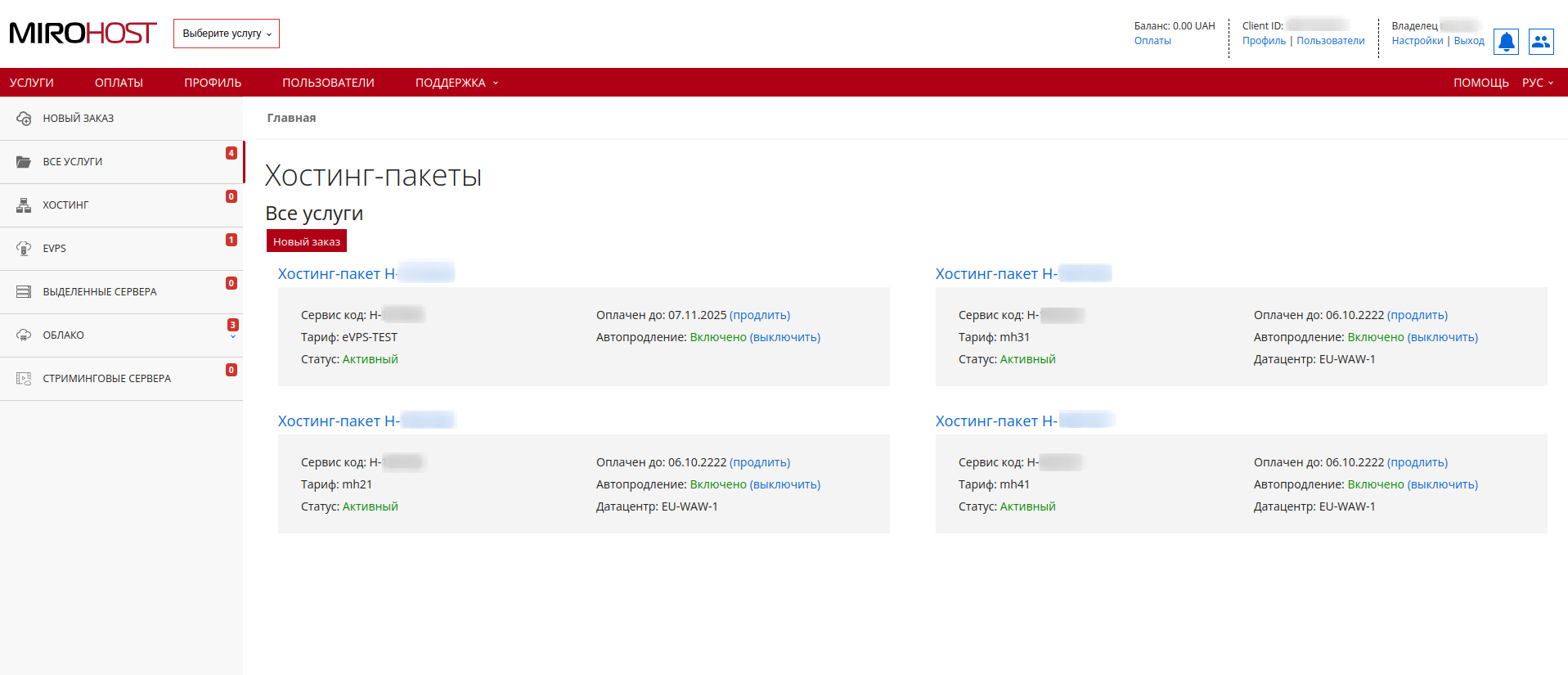Click the 'Оплаты' link under balance

point(1152,41)
